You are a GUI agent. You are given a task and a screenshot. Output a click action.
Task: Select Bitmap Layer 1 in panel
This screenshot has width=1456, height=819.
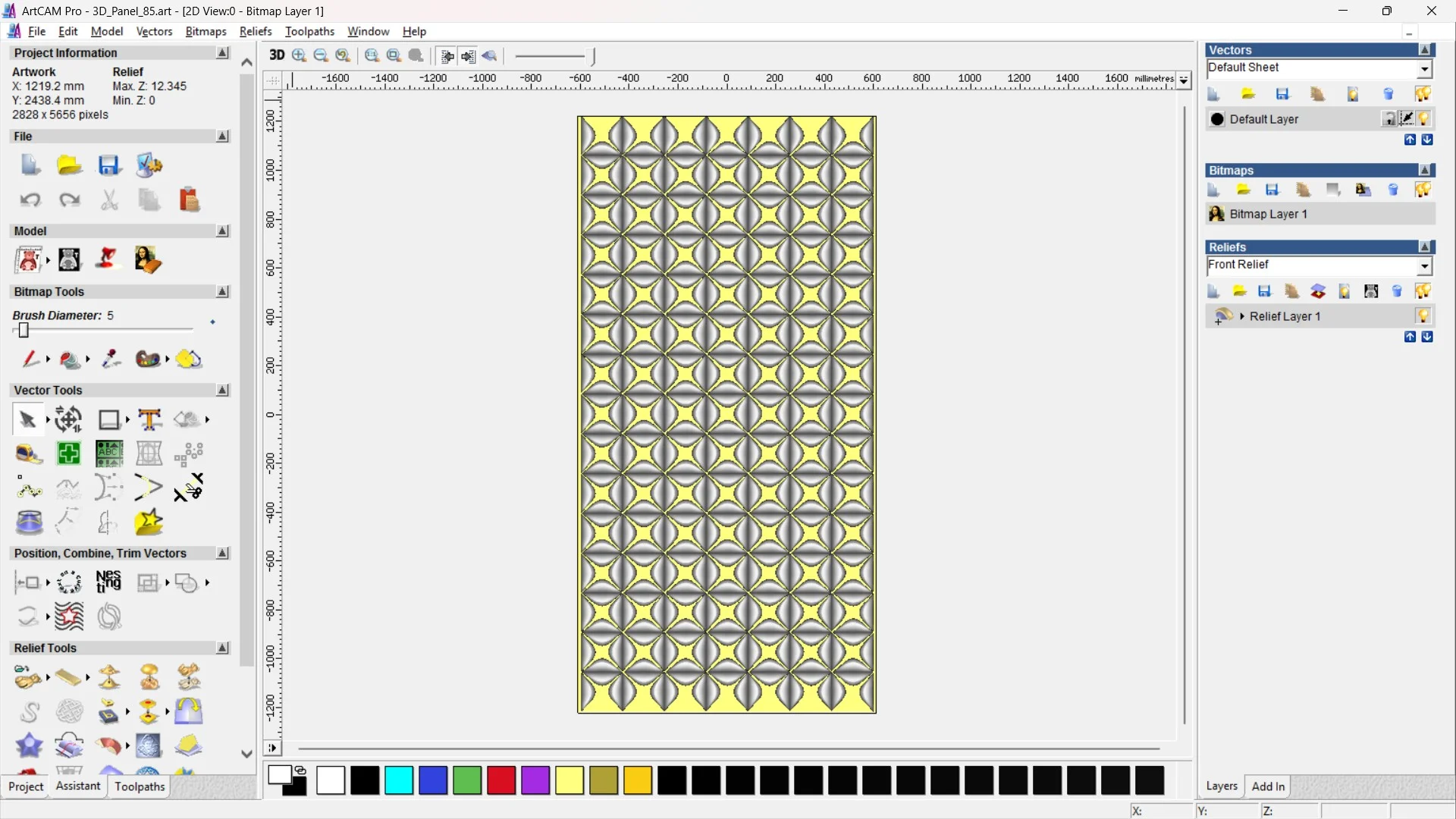tap(1268, 214)
